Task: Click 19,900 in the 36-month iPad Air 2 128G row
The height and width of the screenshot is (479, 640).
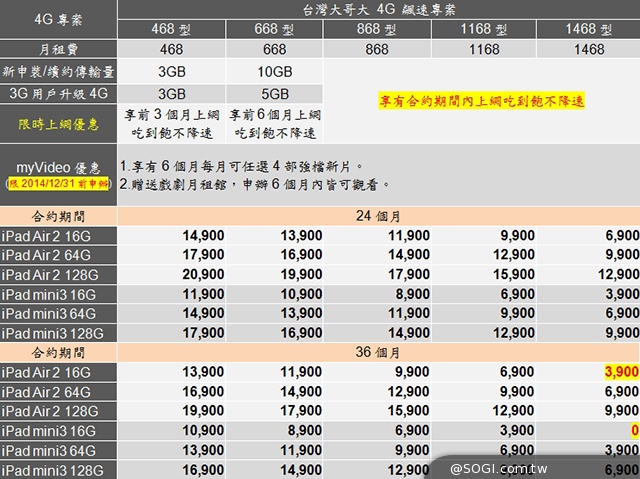Action: (203, 410)
